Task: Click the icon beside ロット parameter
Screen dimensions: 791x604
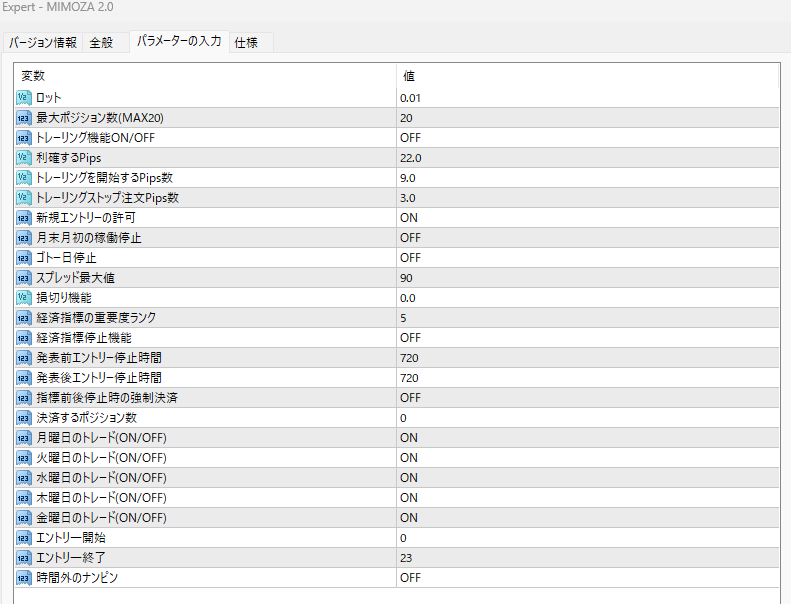Action: [x=25, y=97]
